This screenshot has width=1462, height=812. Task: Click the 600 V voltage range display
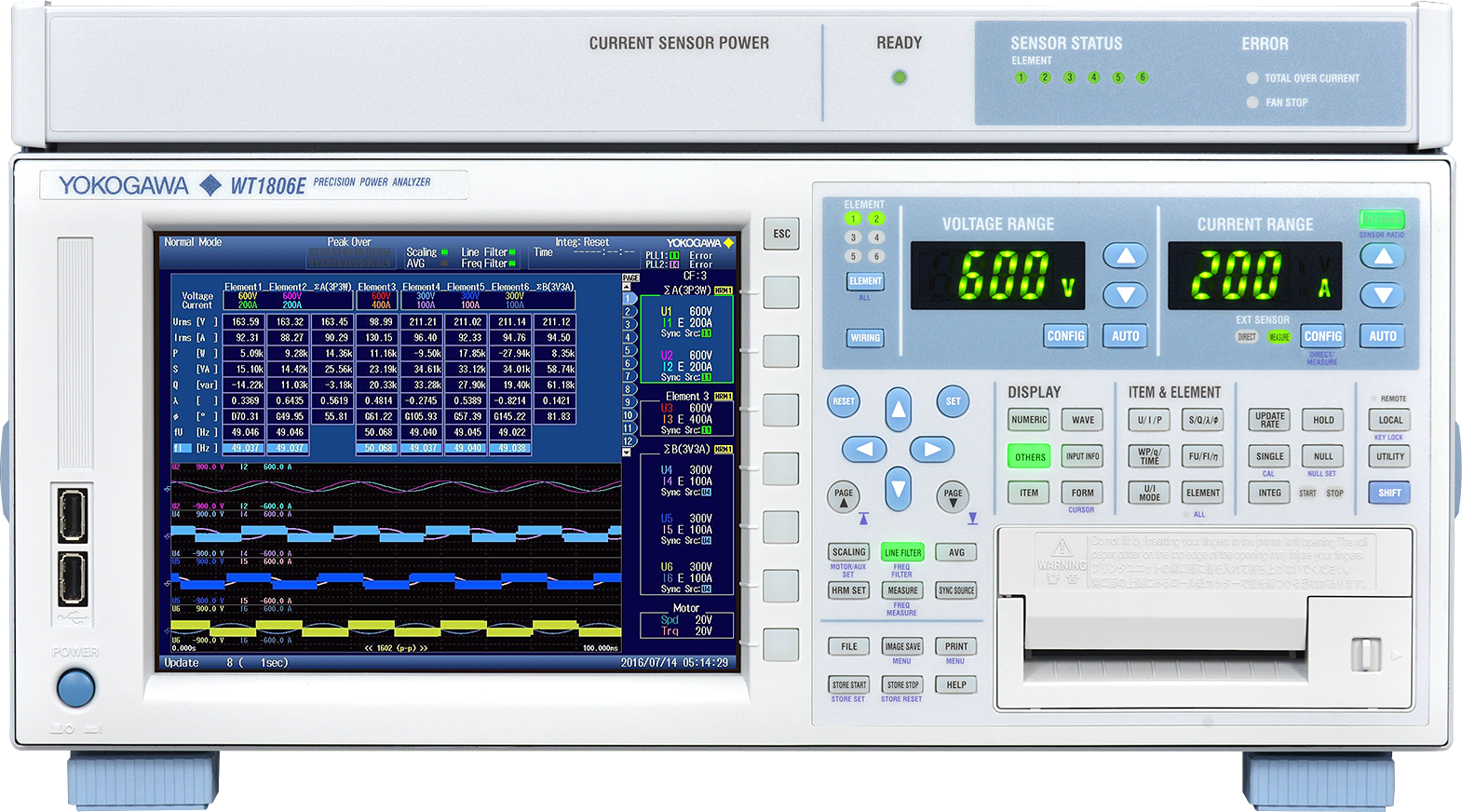click(x=997, y=276)
